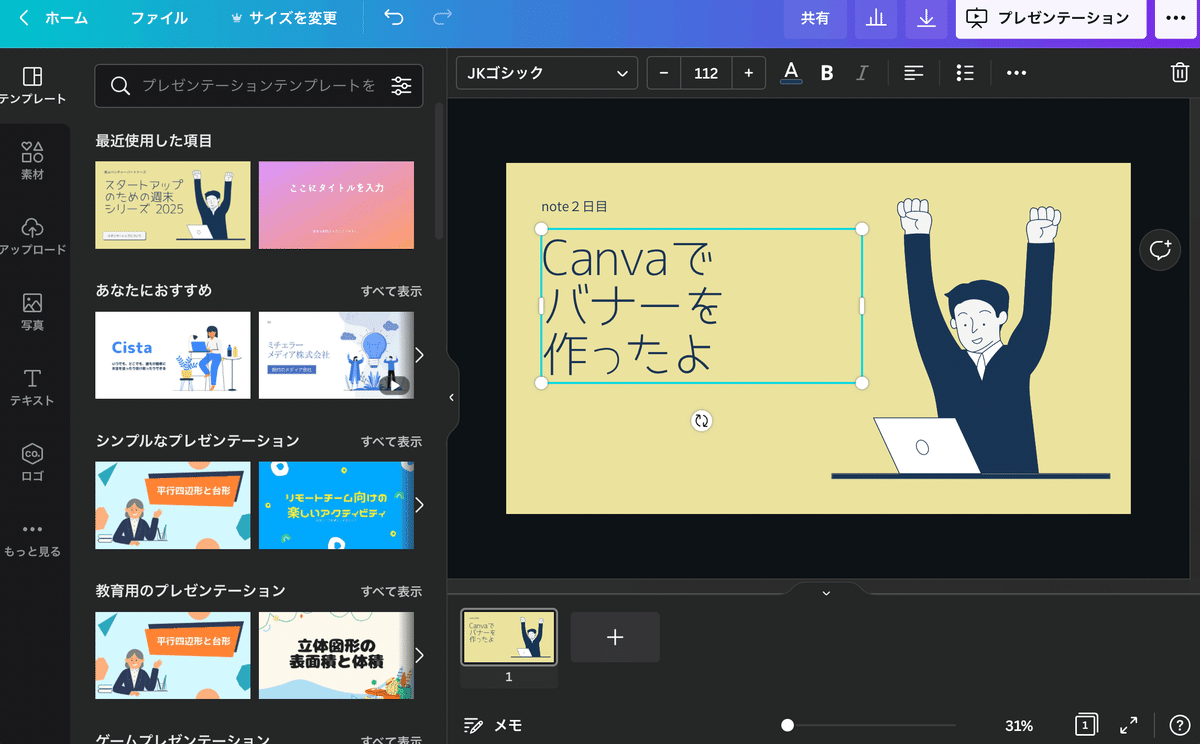
Task: Increase font size with plus button
Action: coord(749,73)
